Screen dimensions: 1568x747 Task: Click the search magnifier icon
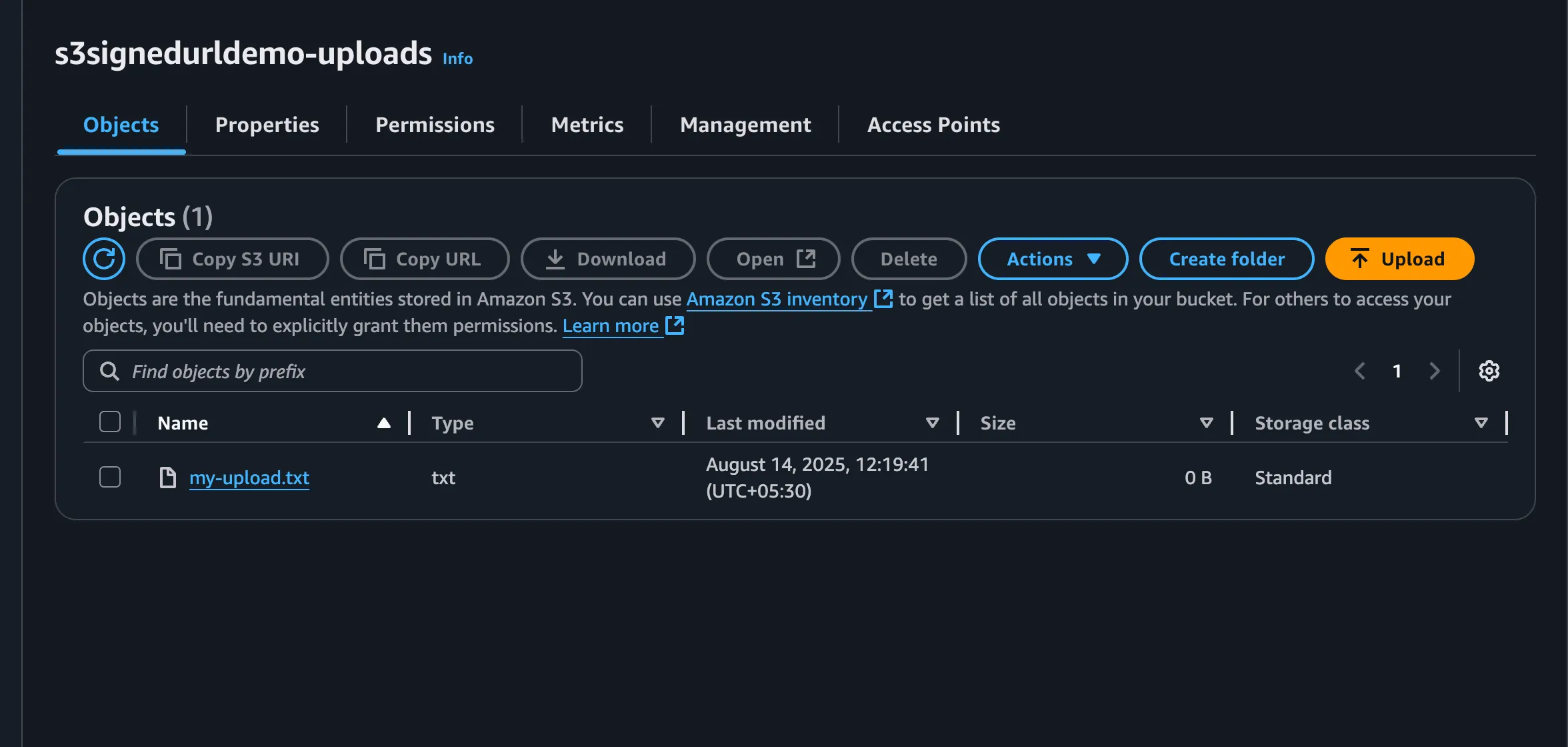(109, 371)
